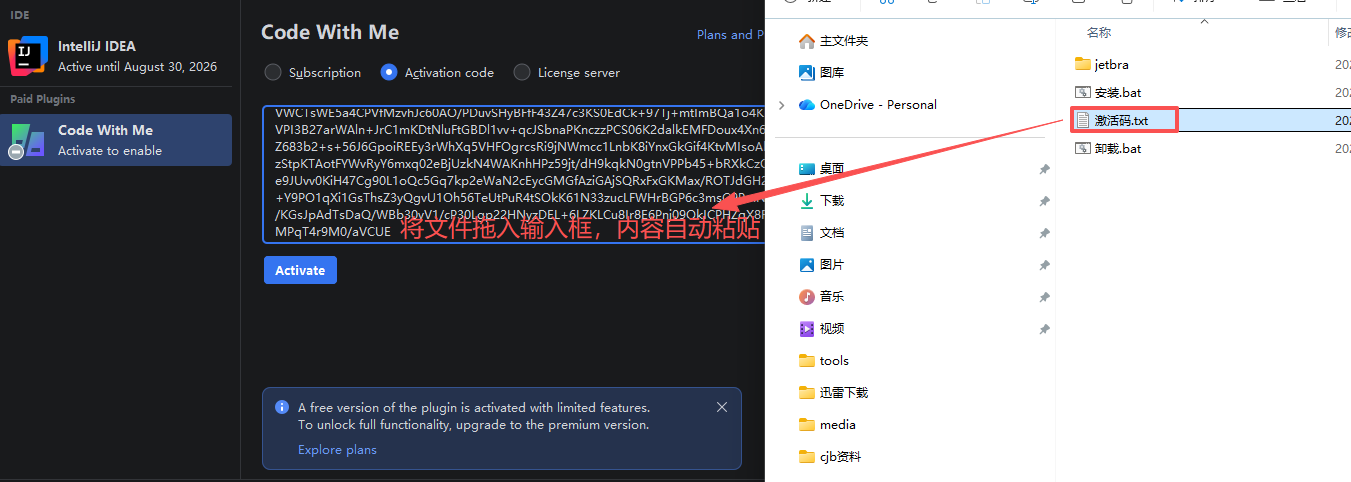
Task: Open the Plans and pricing link
Action: pyautogui.click(x=731, y=34)
